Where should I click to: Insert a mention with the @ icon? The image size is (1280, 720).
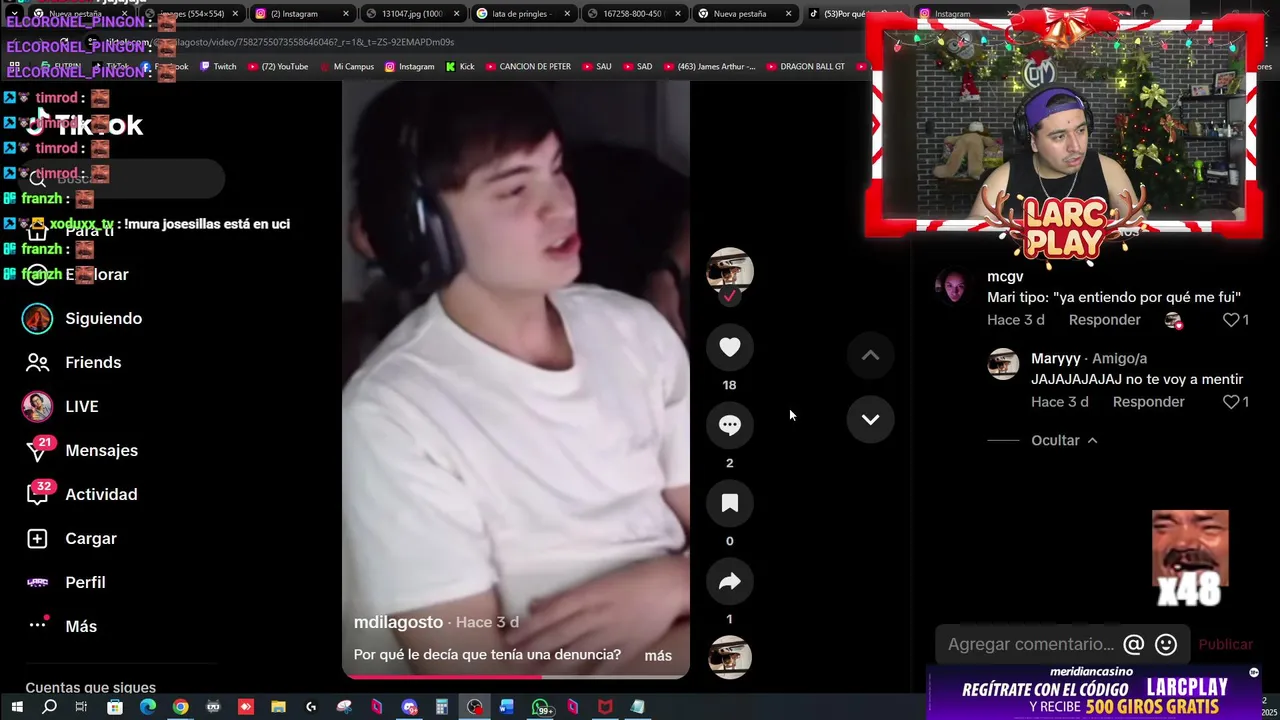(1133, 645)
